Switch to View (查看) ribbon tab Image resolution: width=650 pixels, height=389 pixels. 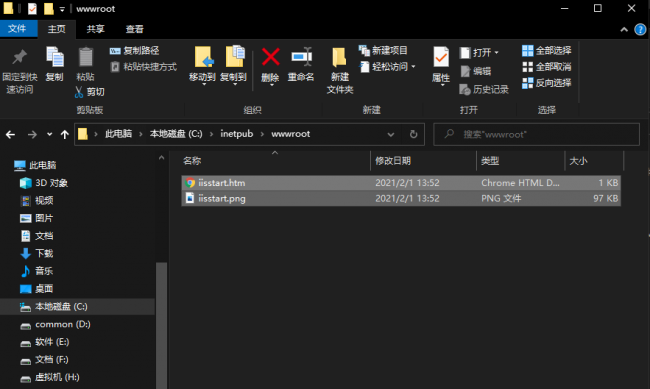point(134,29)
